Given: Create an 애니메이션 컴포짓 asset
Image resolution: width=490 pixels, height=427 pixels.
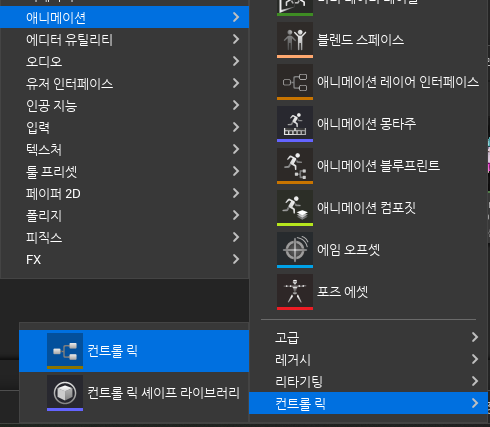Looking at the screenshot, I should pos(368,208).
